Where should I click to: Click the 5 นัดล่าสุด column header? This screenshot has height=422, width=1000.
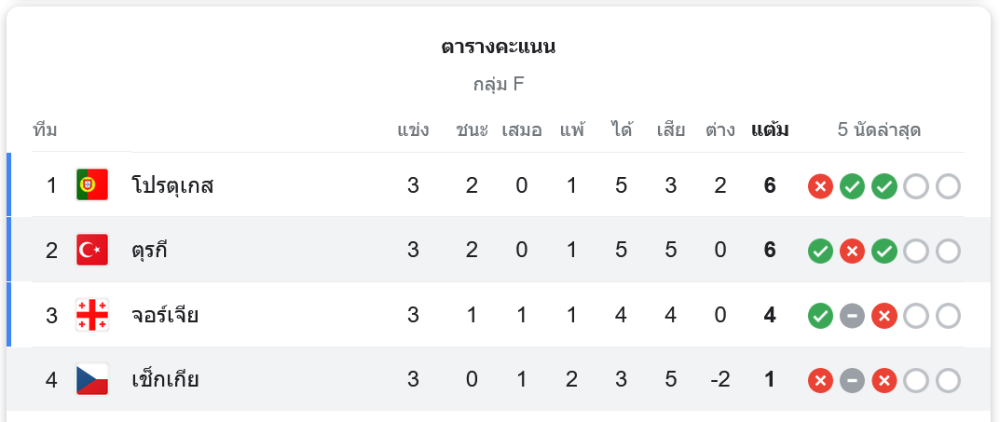tap(879, 130)
